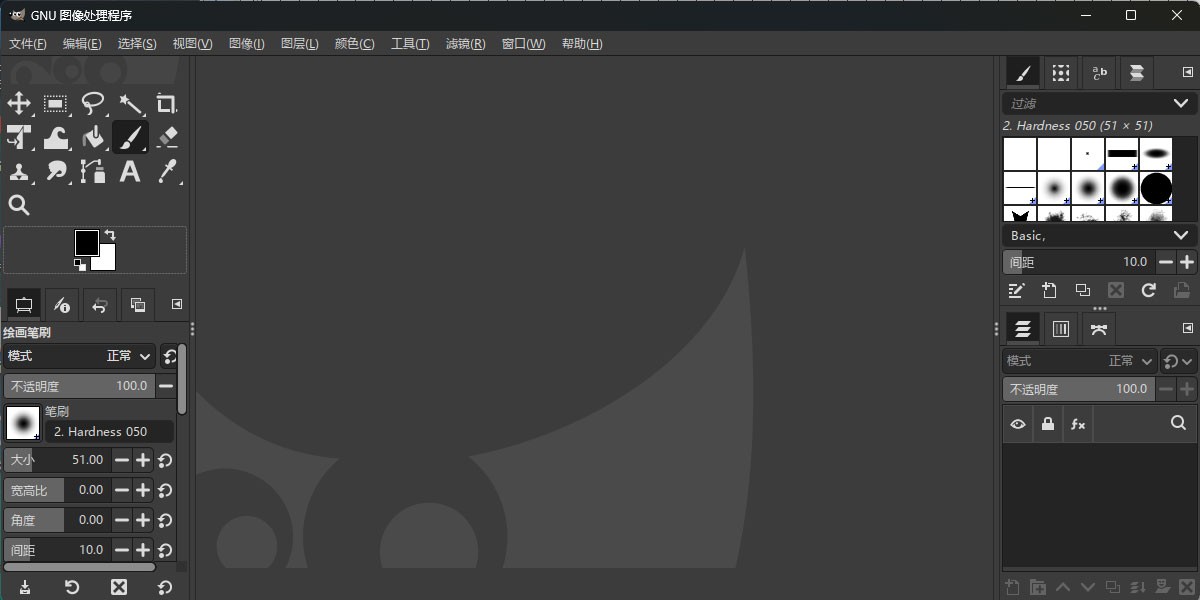The image size is (1200, 600).
Task: Toggle layer lock in the Layers panel
Action: tap(1048, 424)
